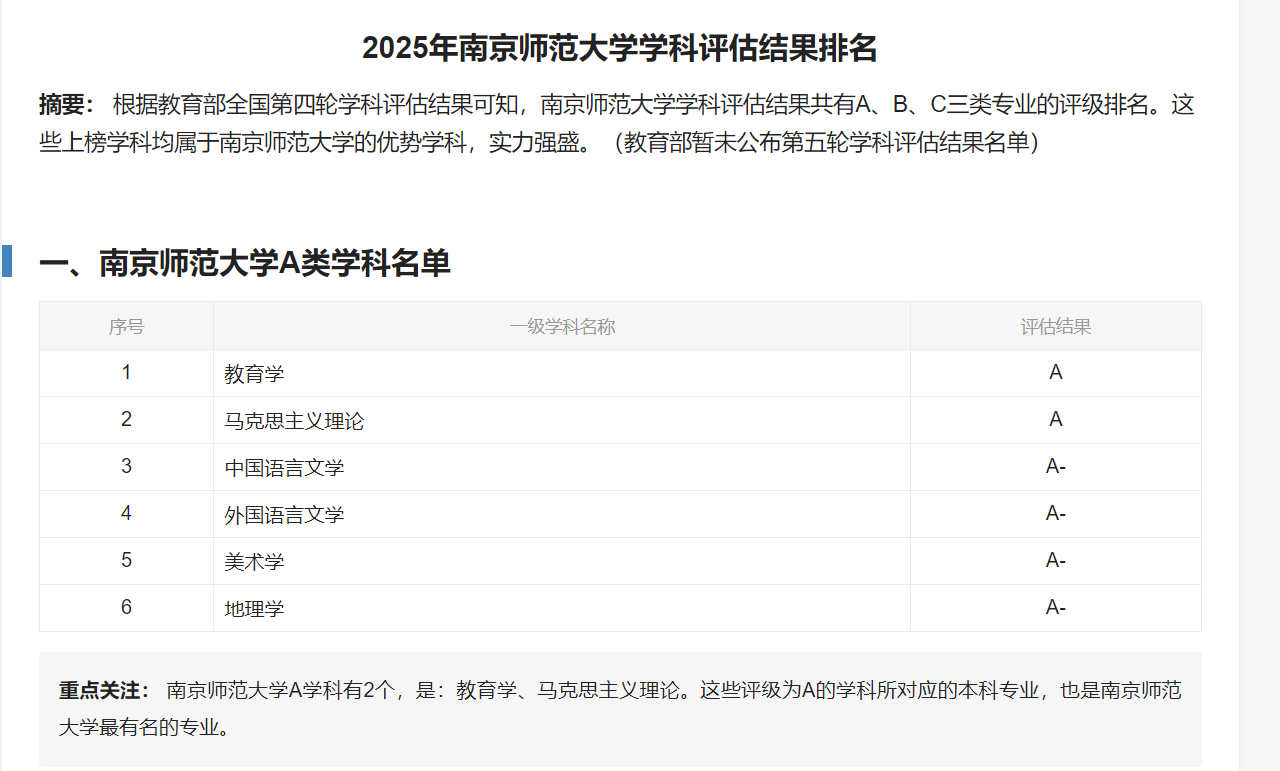1280x771 pixels.
Task: Click sequence number 4 in the 外国语言文学 row
Action: coord(126,514)
